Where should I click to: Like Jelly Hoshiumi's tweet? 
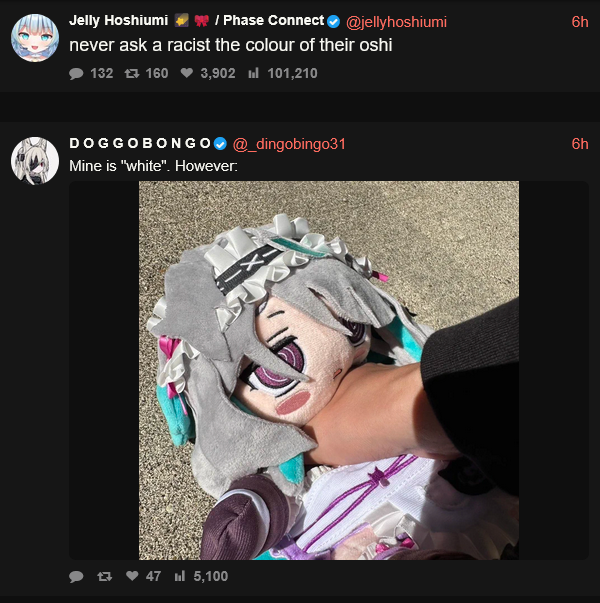[x=187, y=73]
